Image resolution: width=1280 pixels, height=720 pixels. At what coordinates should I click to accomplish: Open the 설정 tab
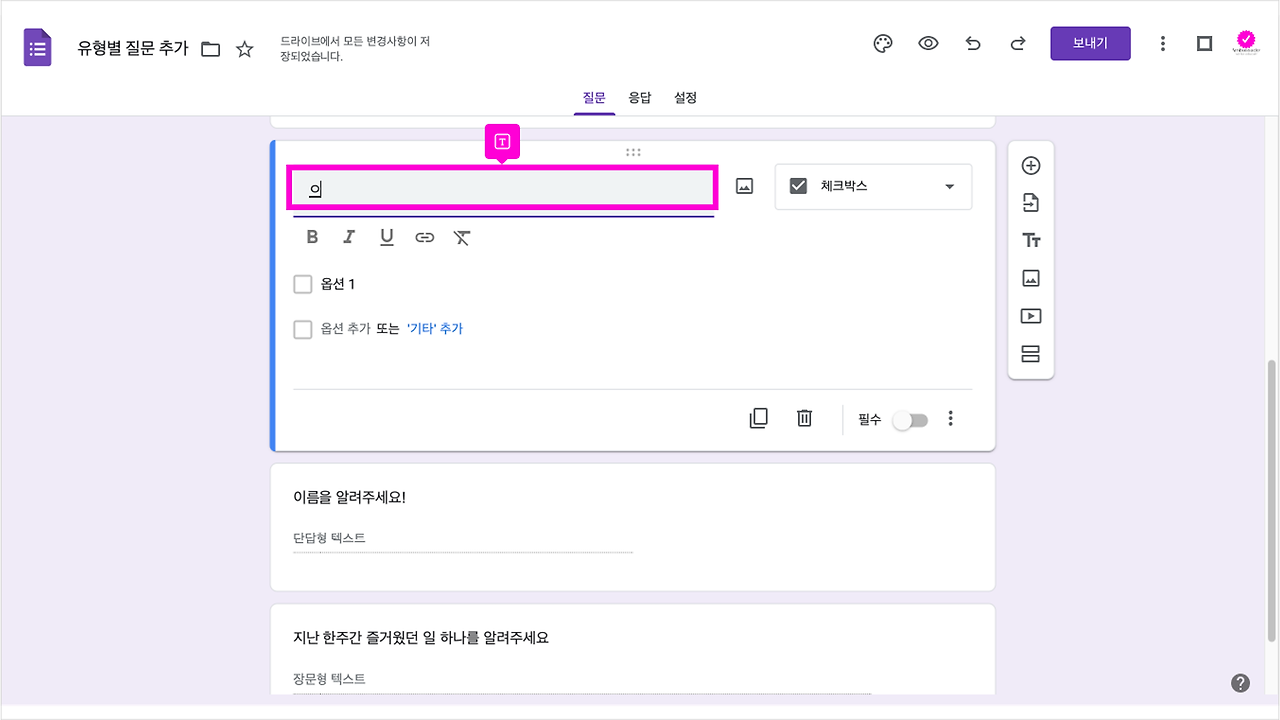(x=685, y=97)
